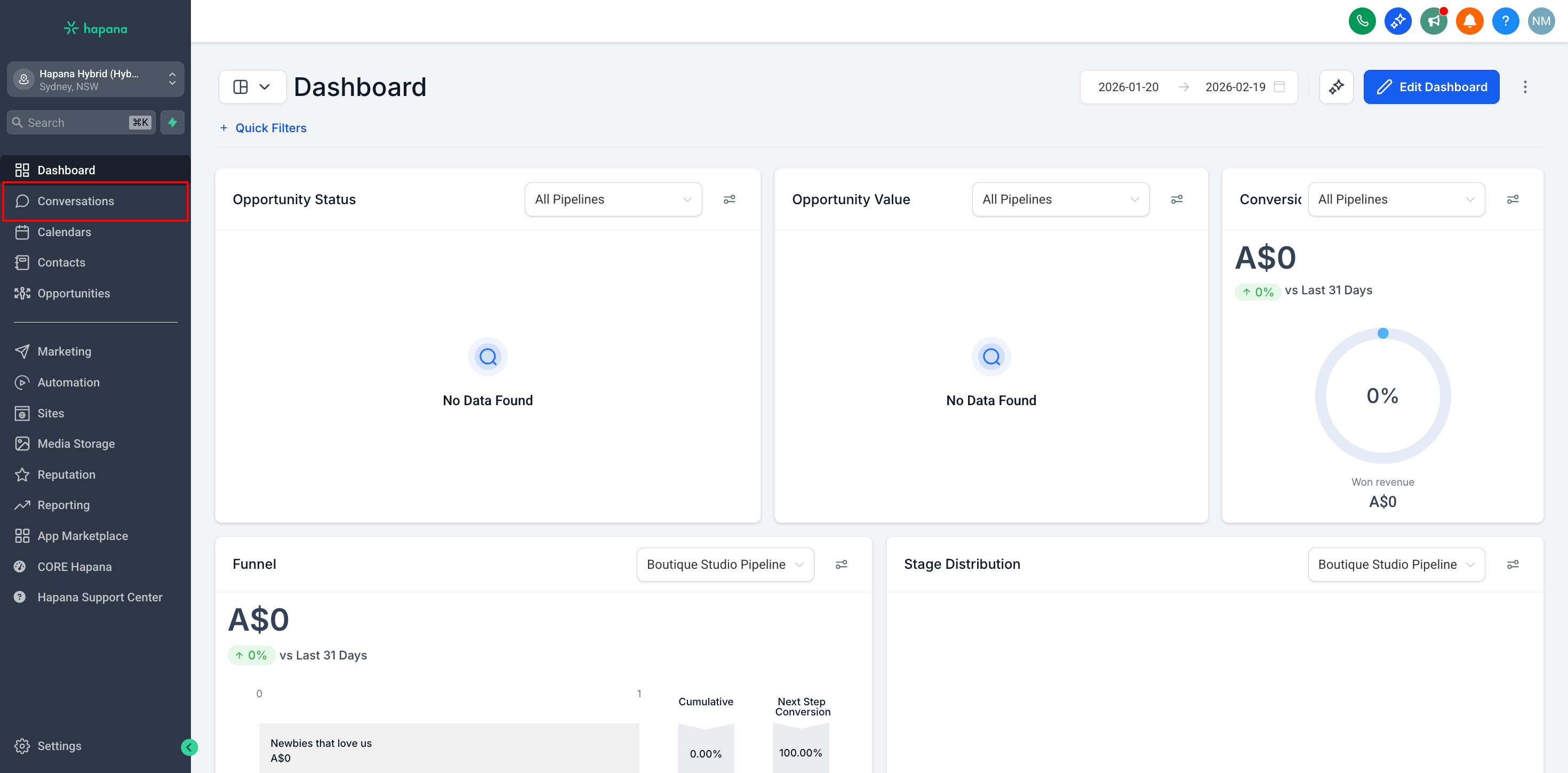
Task: Expand Opportunity Status All Pipelines dropdown
Action: point(613,199)
